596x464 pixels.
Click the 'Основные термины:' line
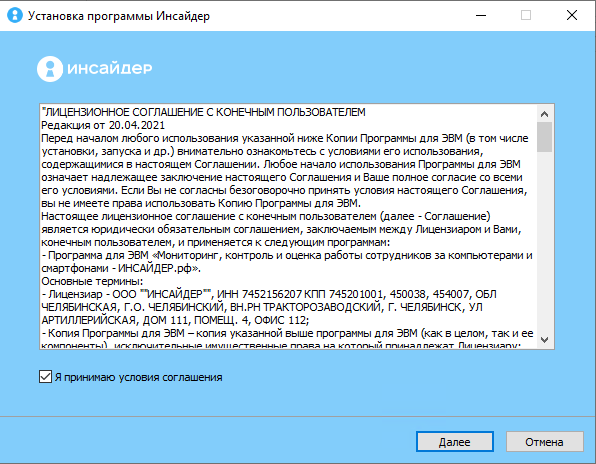pos(92,281)
